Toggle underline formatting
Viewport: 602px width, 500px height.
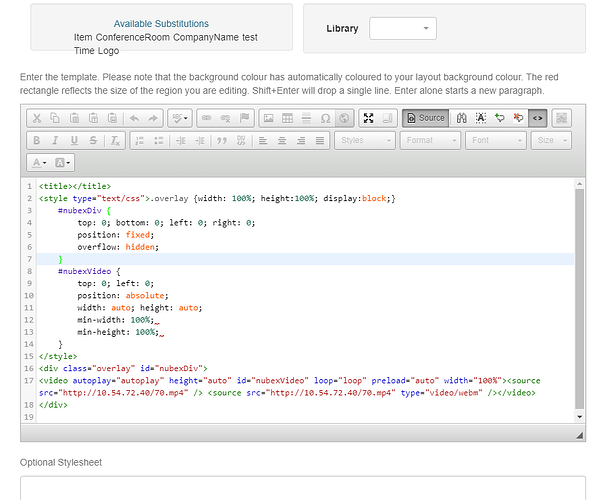click(x=74, y=141)
